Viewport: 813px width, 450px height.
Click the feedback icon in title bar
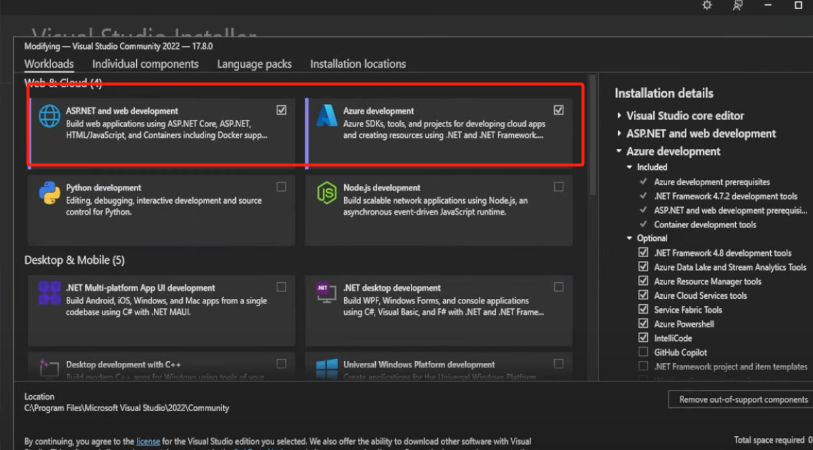click(737, 5)
